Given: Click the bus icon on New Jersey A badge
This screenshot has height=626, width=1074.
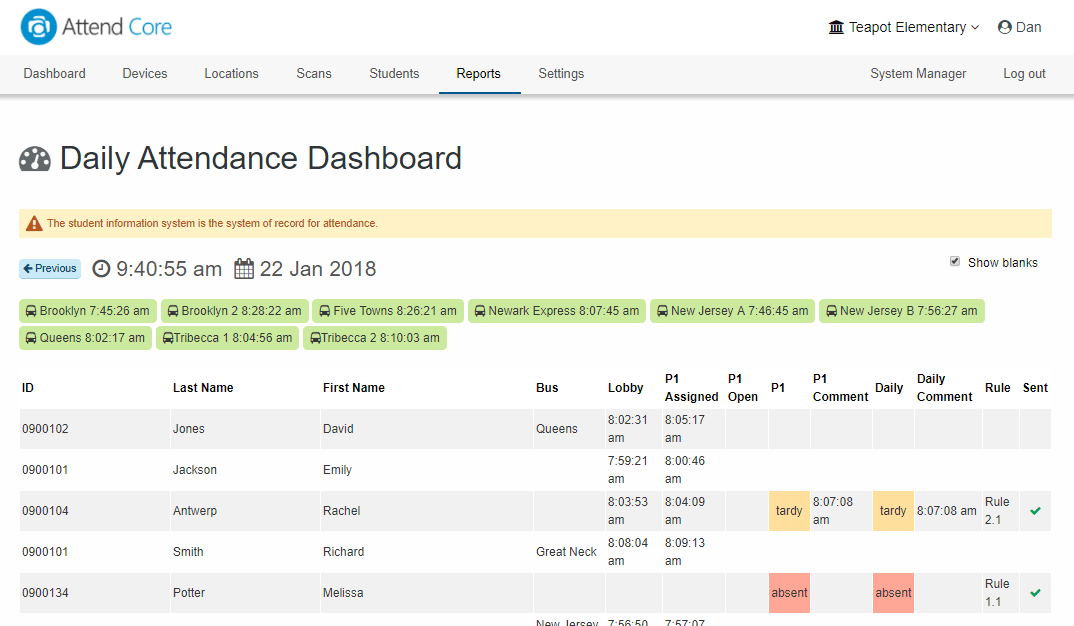Looking at the screenshot, I should pyautogui.click(x=662, y=311).
